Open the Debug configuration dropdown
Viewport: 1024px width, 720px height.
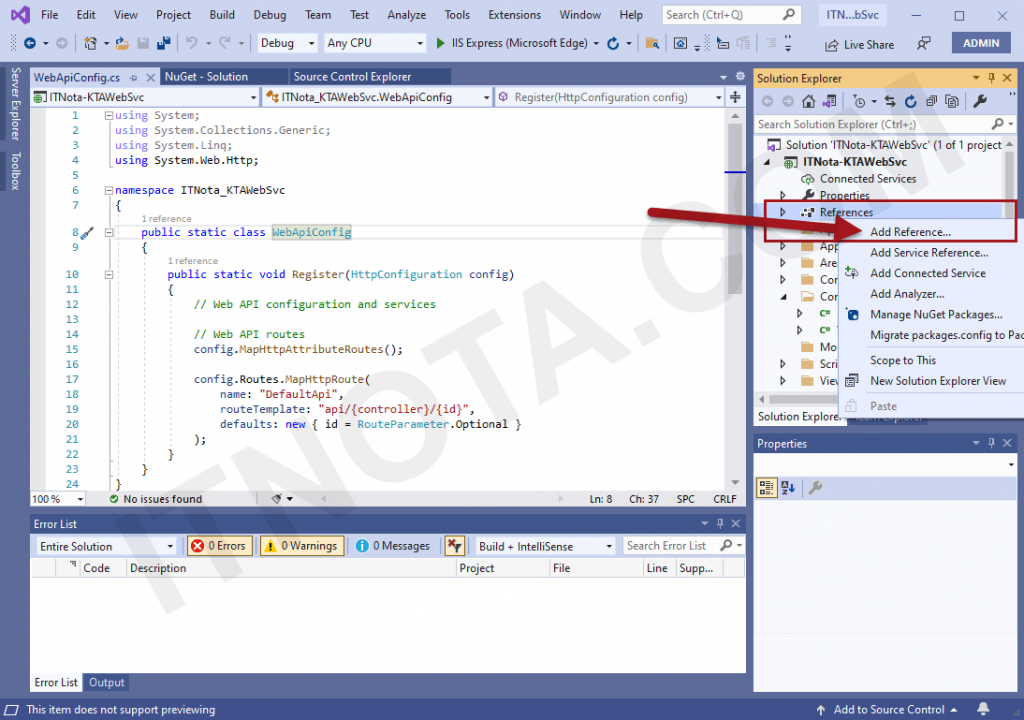(288, 43)
